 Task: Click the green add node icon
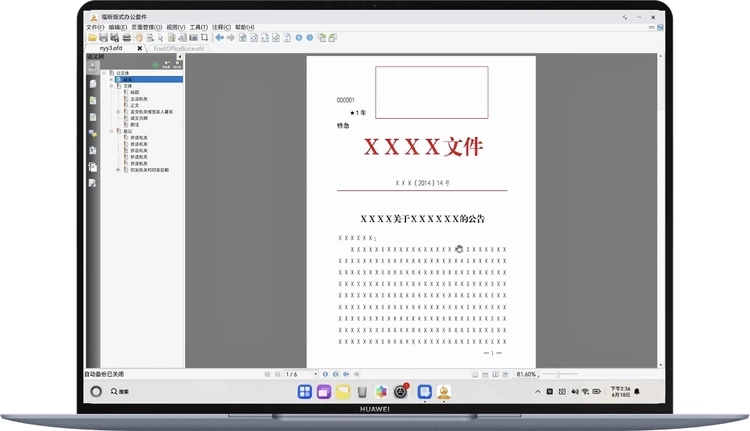point(155,65)
